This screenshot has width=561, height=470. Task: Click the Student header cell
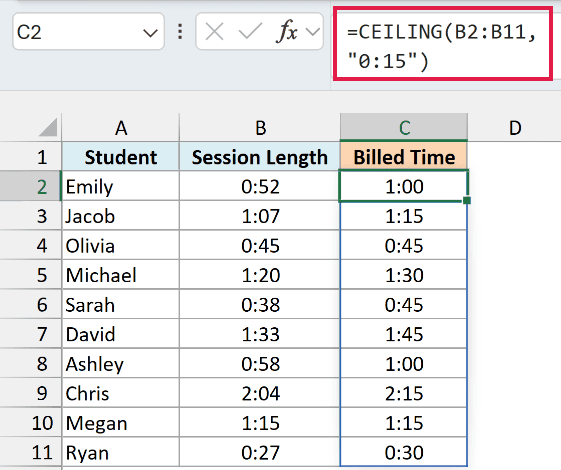[121, 157]
